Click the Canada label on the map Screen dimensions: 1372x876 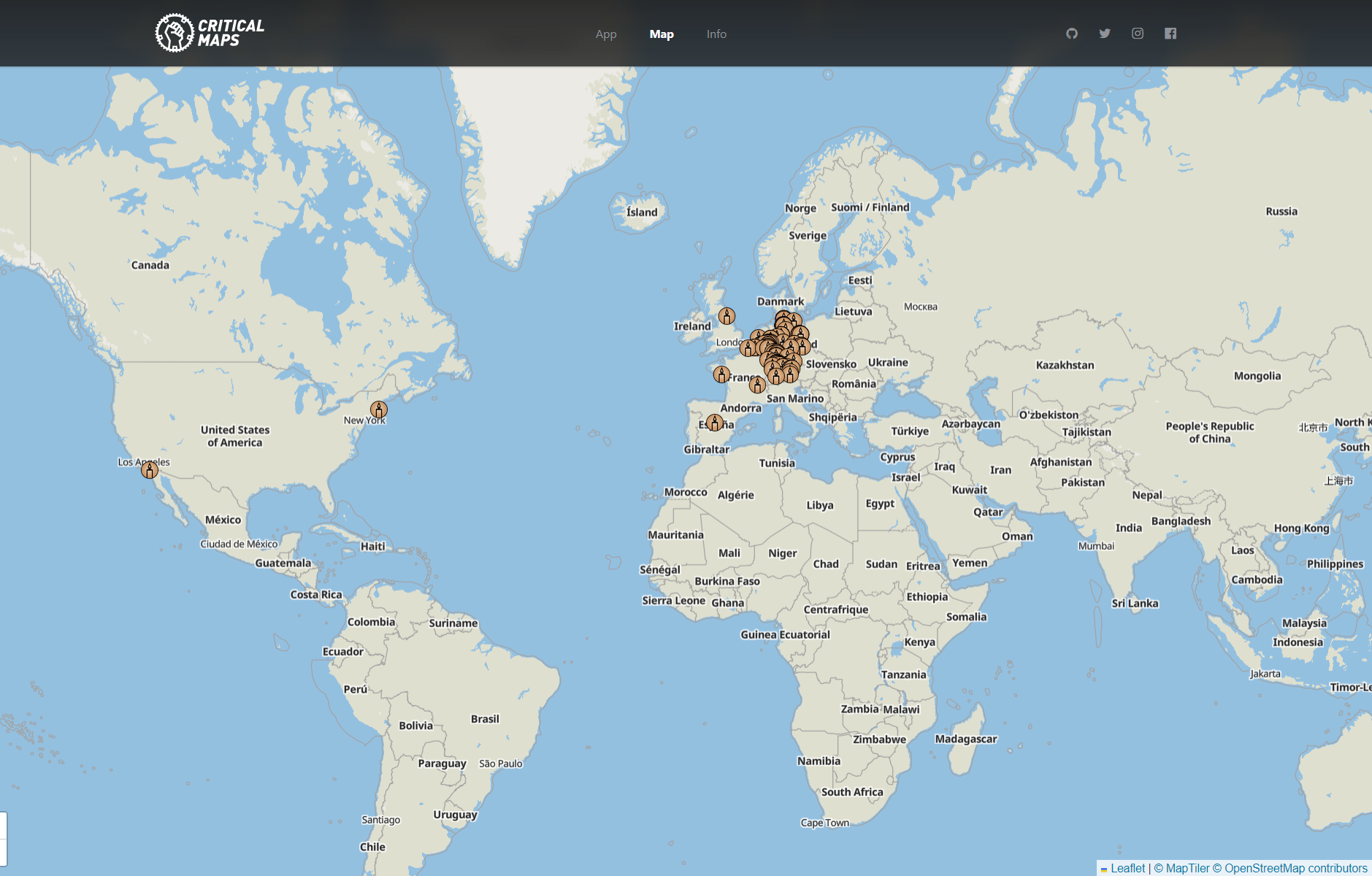point(150,265)
